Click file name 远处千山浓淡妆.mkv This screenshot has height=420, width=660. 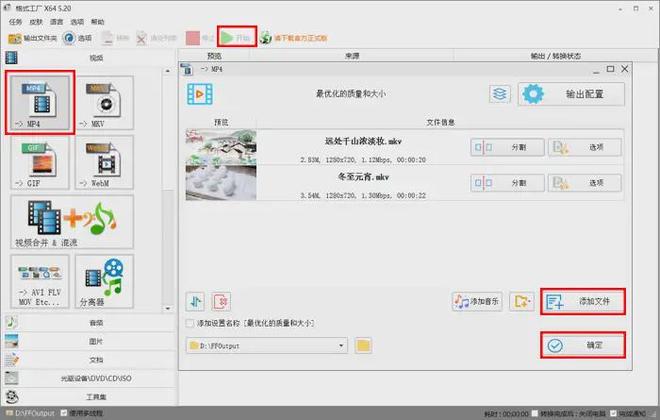363,141
